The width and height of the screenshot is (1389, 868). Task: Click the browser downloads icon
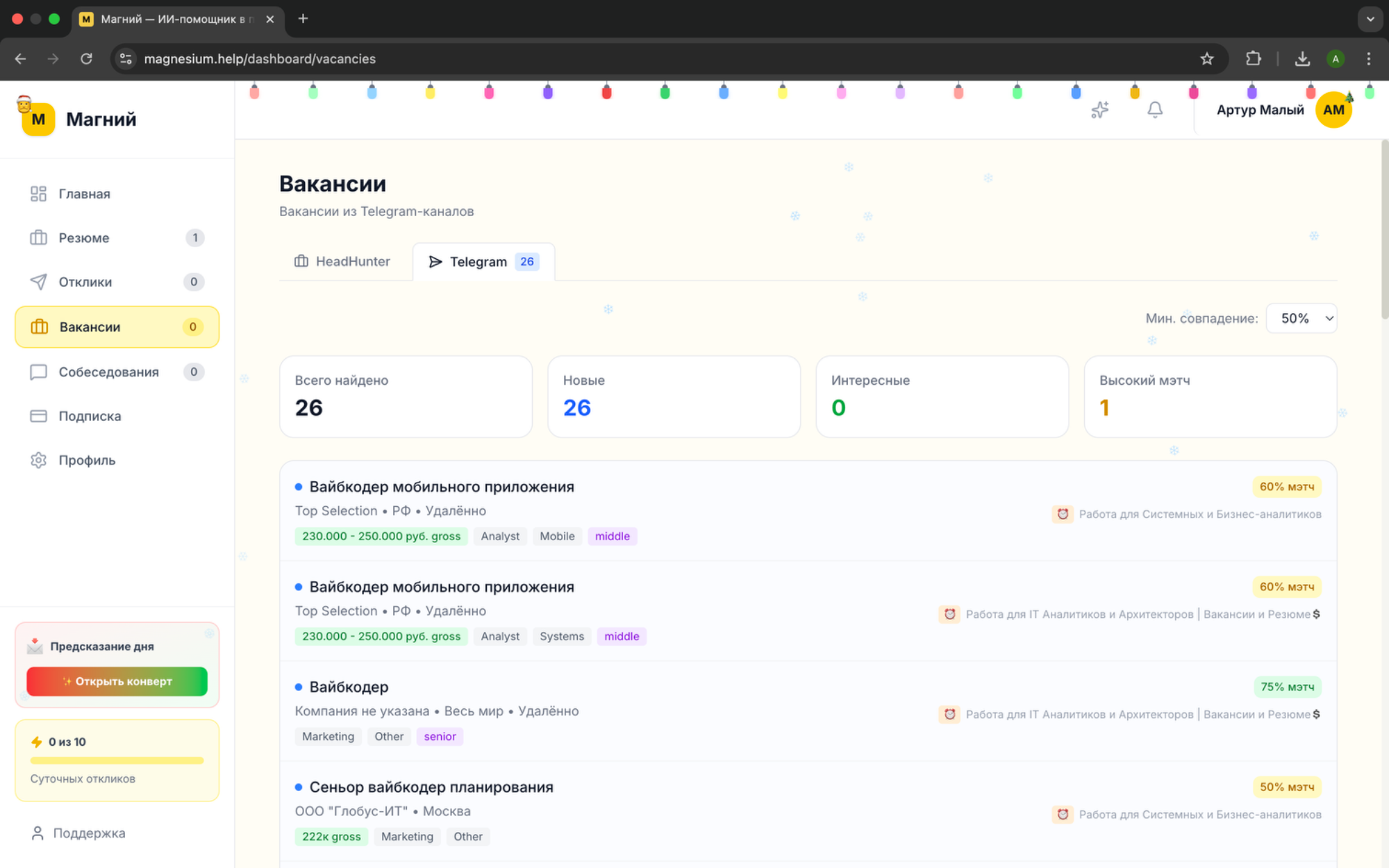pyautogui.click(x=1302, y=59)
